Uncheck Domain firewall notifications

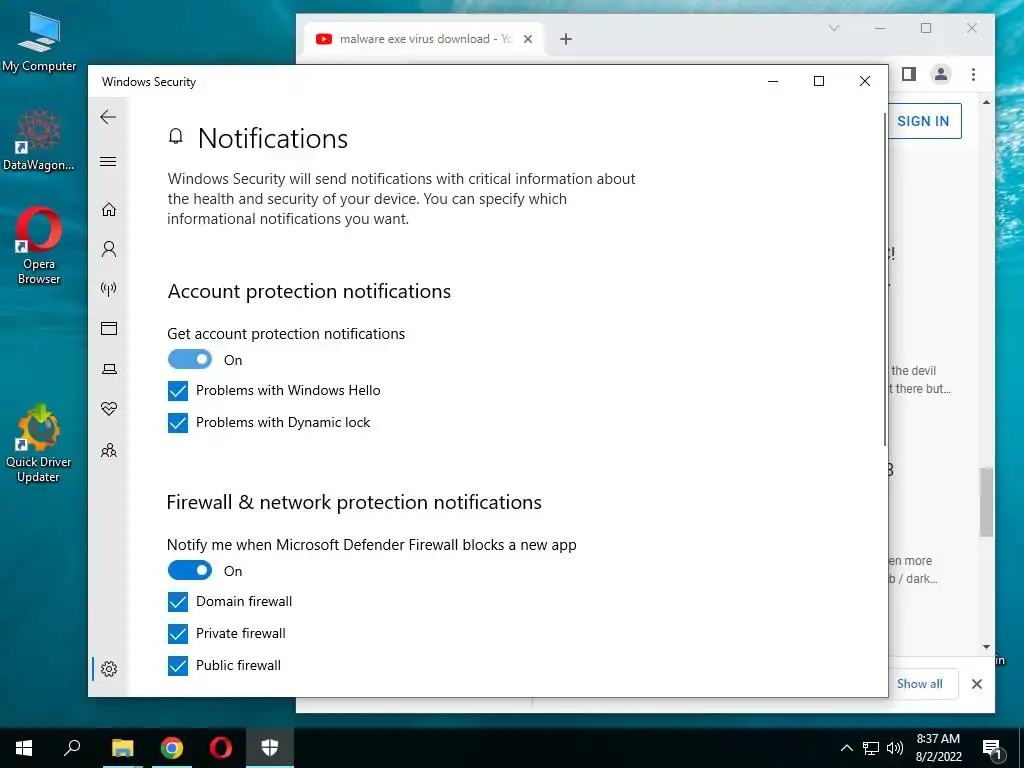(178, 601)
